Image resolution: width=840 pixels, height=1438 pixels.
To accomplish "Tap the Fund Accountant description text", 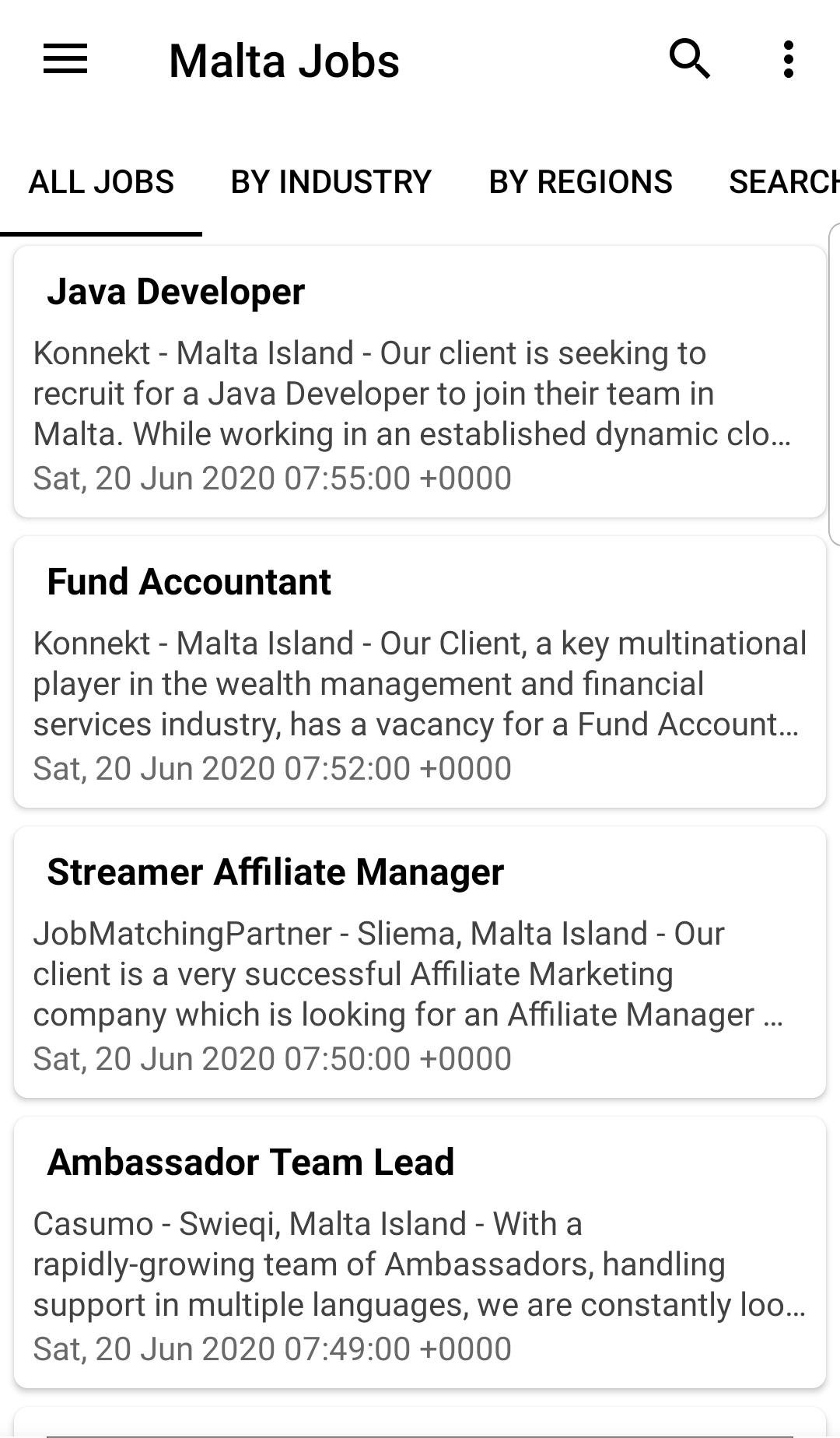I will (x=412, y=684).
